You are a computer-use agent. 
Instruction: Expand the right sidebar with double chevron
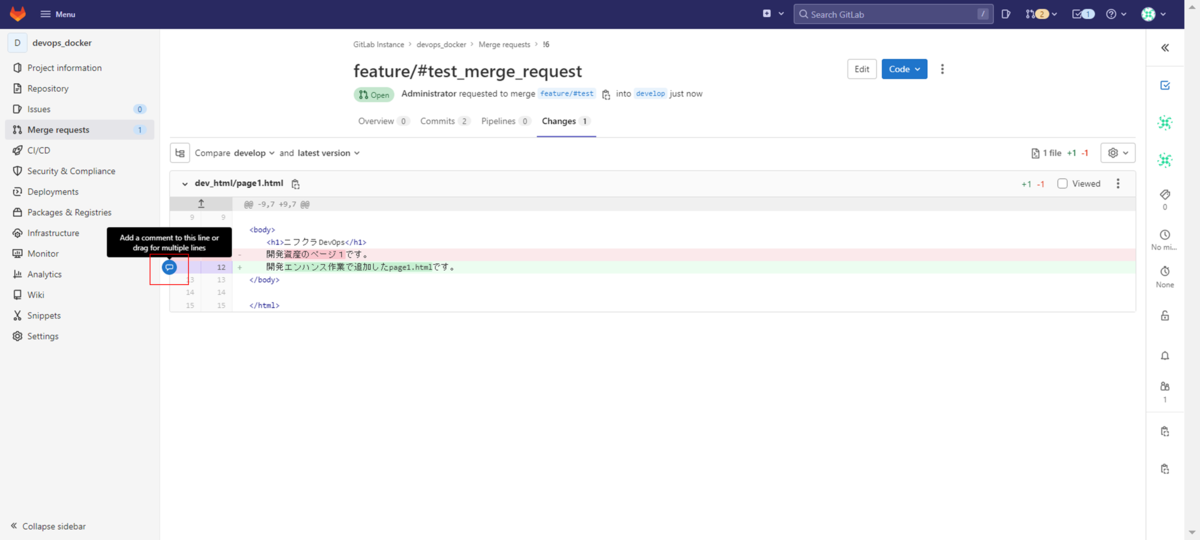coord(1165,48)
